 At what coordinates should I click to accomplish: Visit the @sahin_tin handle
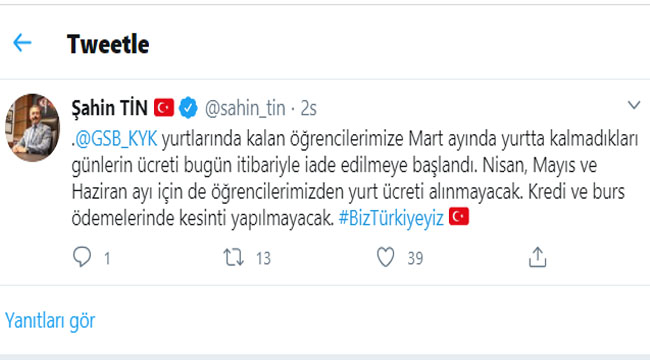(x=245, y=109)
